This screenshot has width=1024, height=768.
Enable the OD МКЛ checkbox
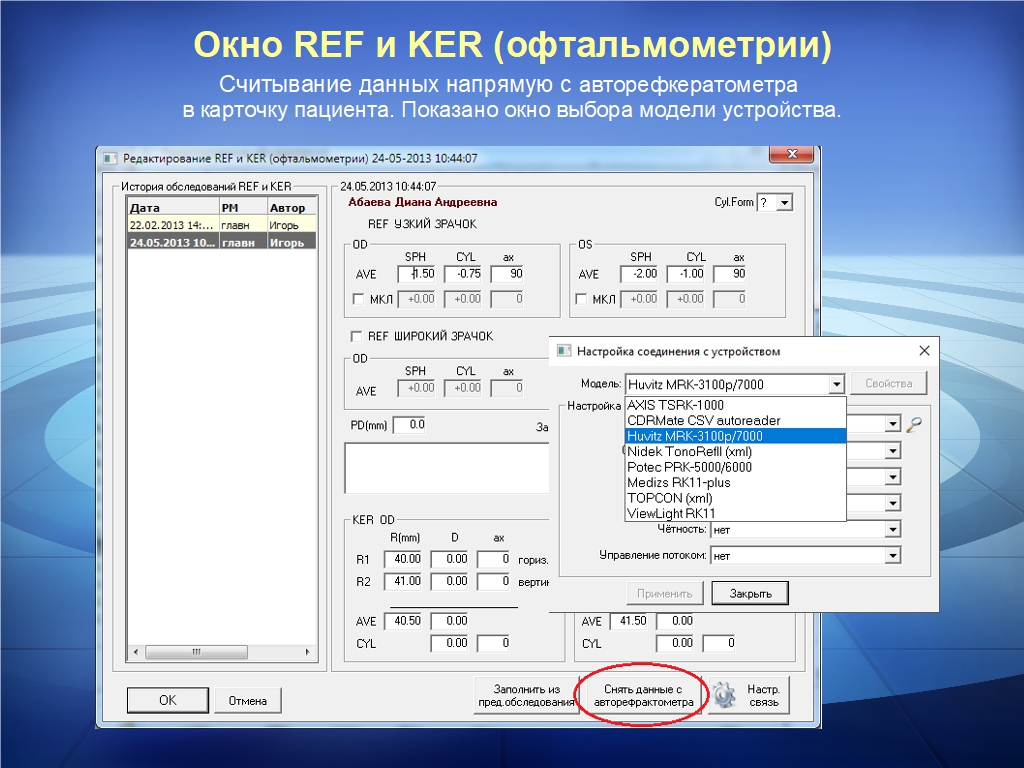click(x=358, y=299)
